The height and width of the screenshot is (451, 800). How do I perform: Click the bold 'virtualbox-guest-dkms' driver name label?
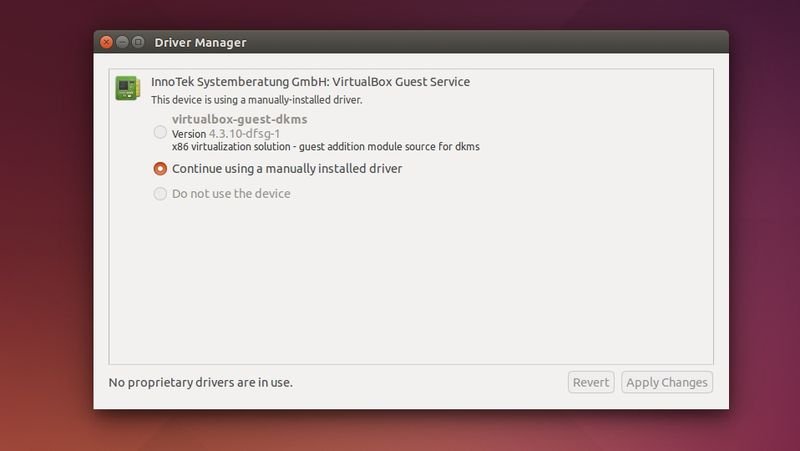coord(239,119)
